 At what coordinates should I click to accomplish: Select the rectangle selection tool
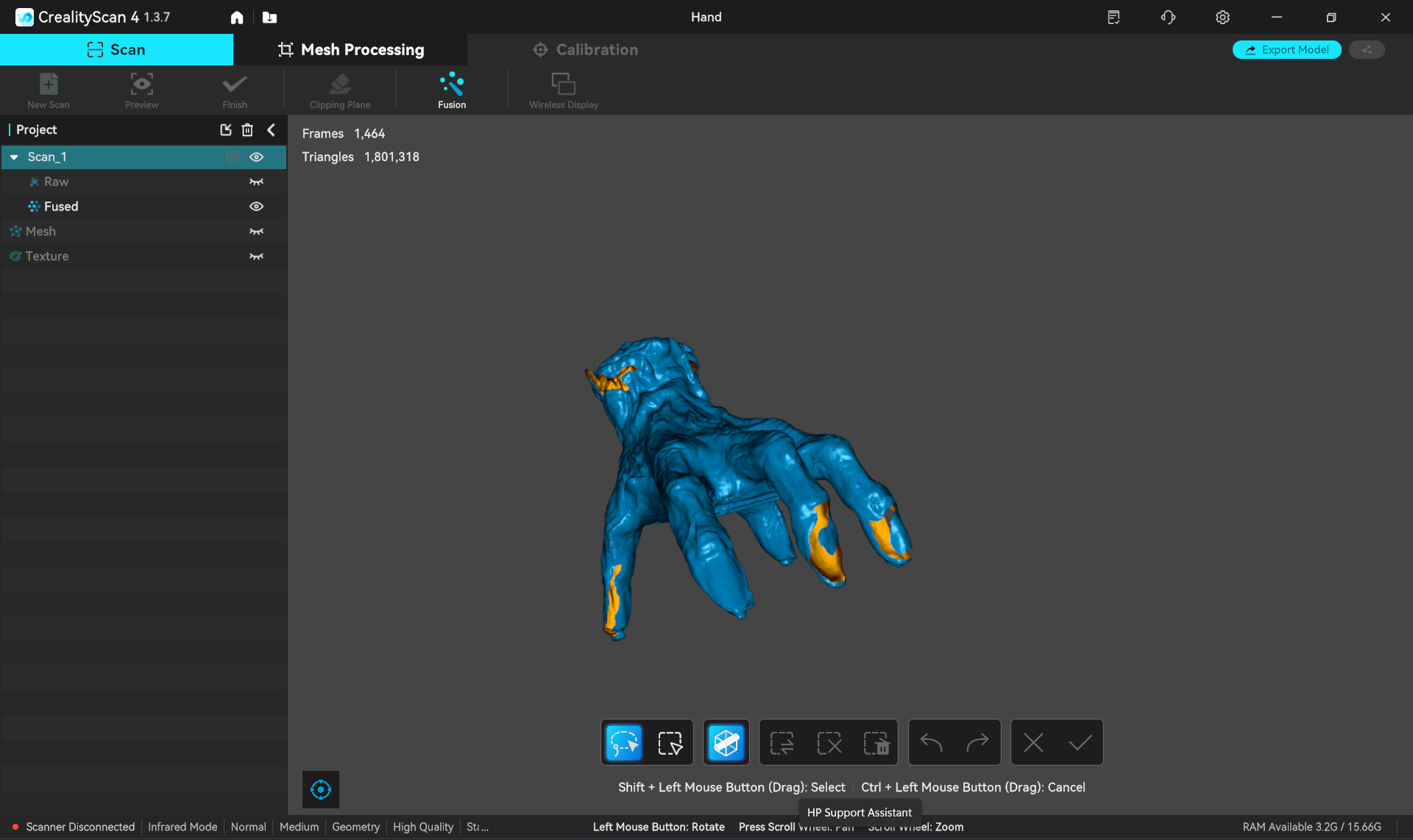tap(670, 743)
